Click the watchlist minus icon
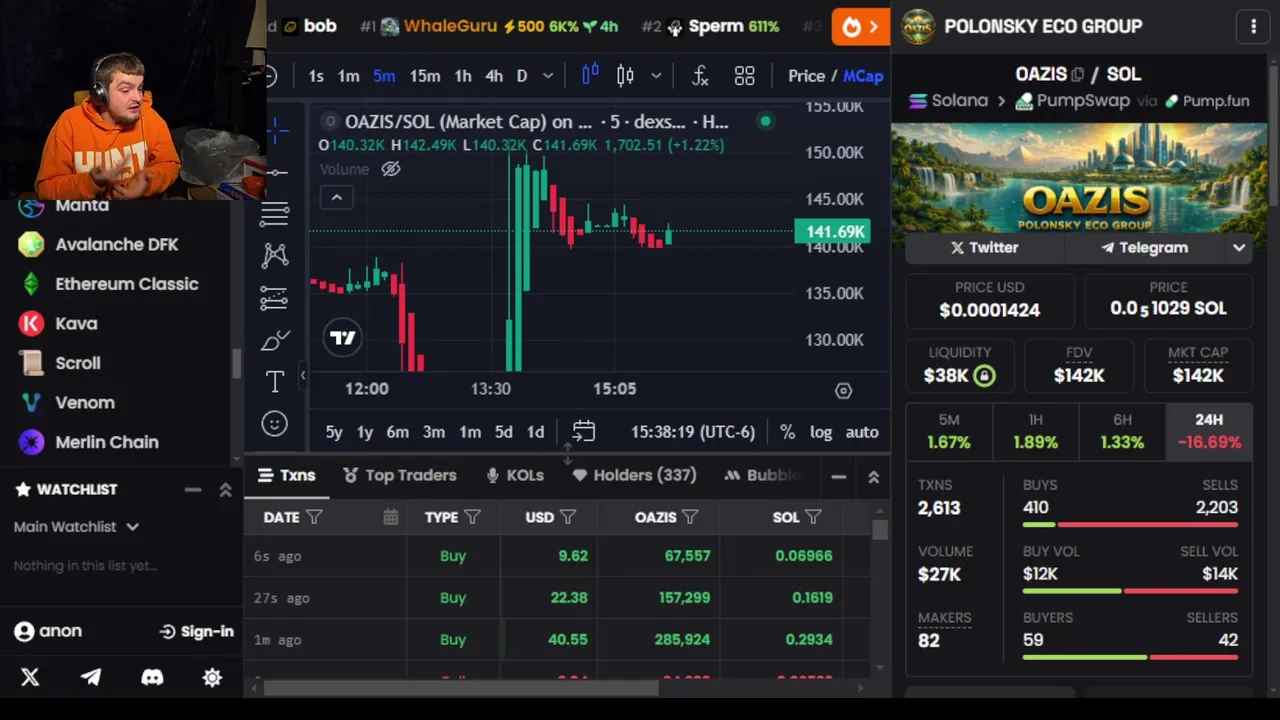 (193, 489)
